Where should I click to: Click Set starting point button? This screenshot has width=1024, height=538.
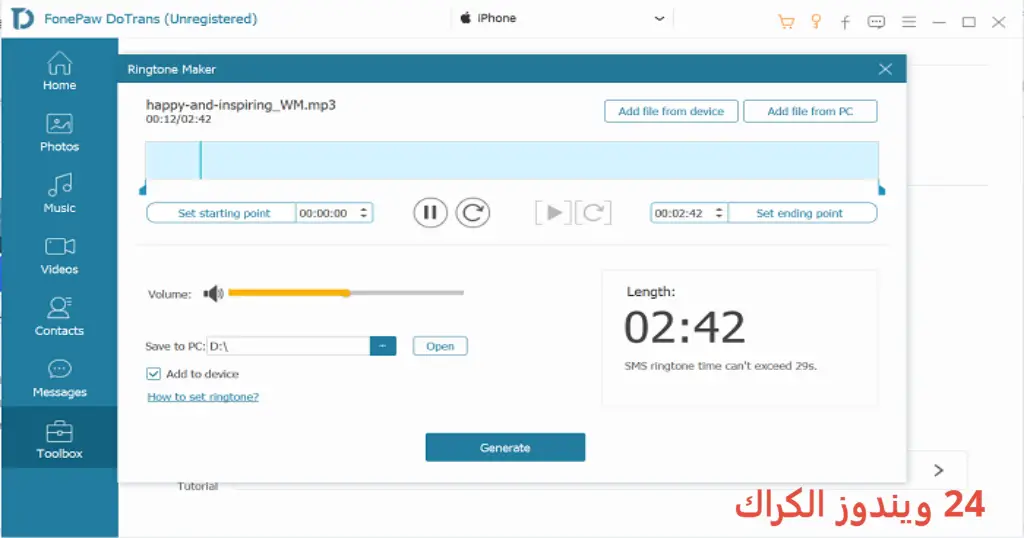[221, 213]
